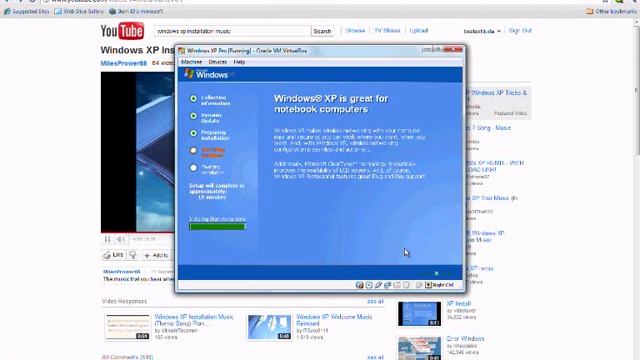
Task: Click the USB devices icon in VirtualBox status bar
Action: click(378, 285)
